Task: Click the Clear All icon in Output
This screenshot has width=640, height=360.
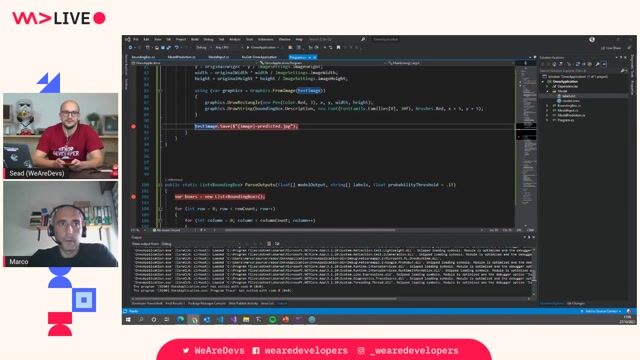Action: 269,244
